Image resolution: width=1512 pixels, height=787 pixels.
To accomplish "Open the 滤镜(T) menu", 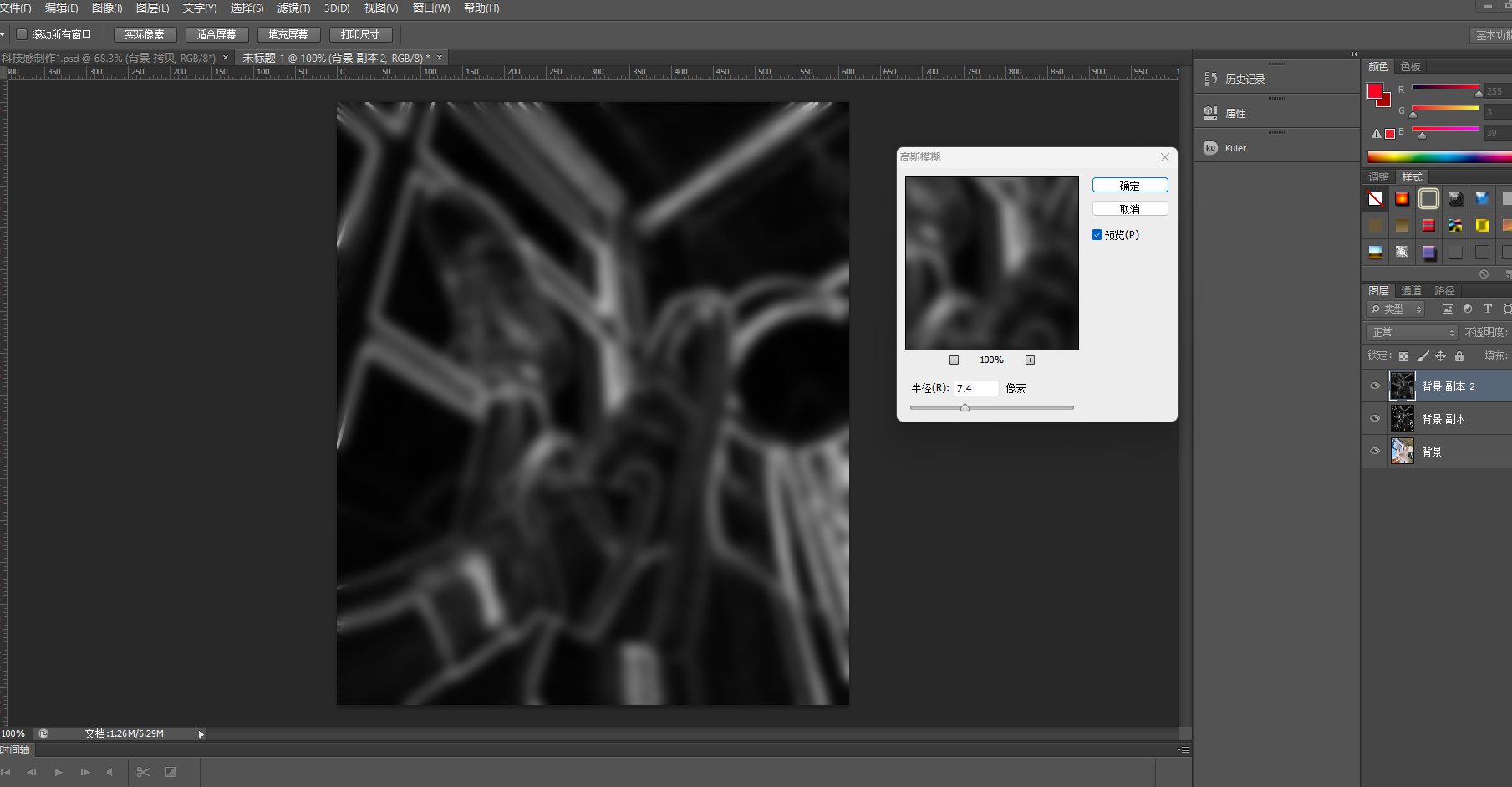I will [293, 8].
